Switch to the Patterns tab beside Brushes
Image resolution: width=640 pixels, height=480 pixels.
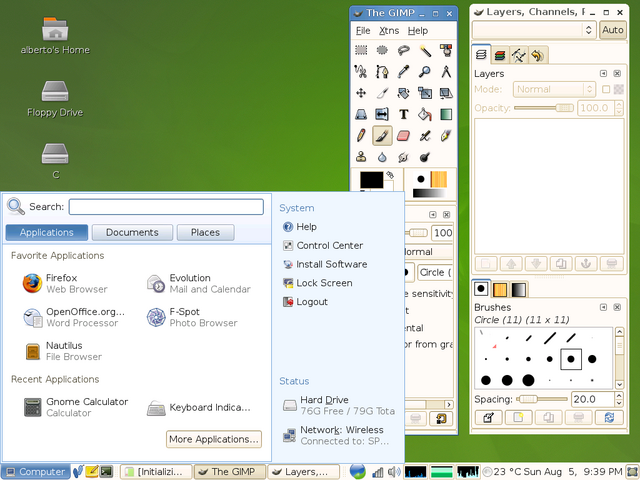point(500,289)
